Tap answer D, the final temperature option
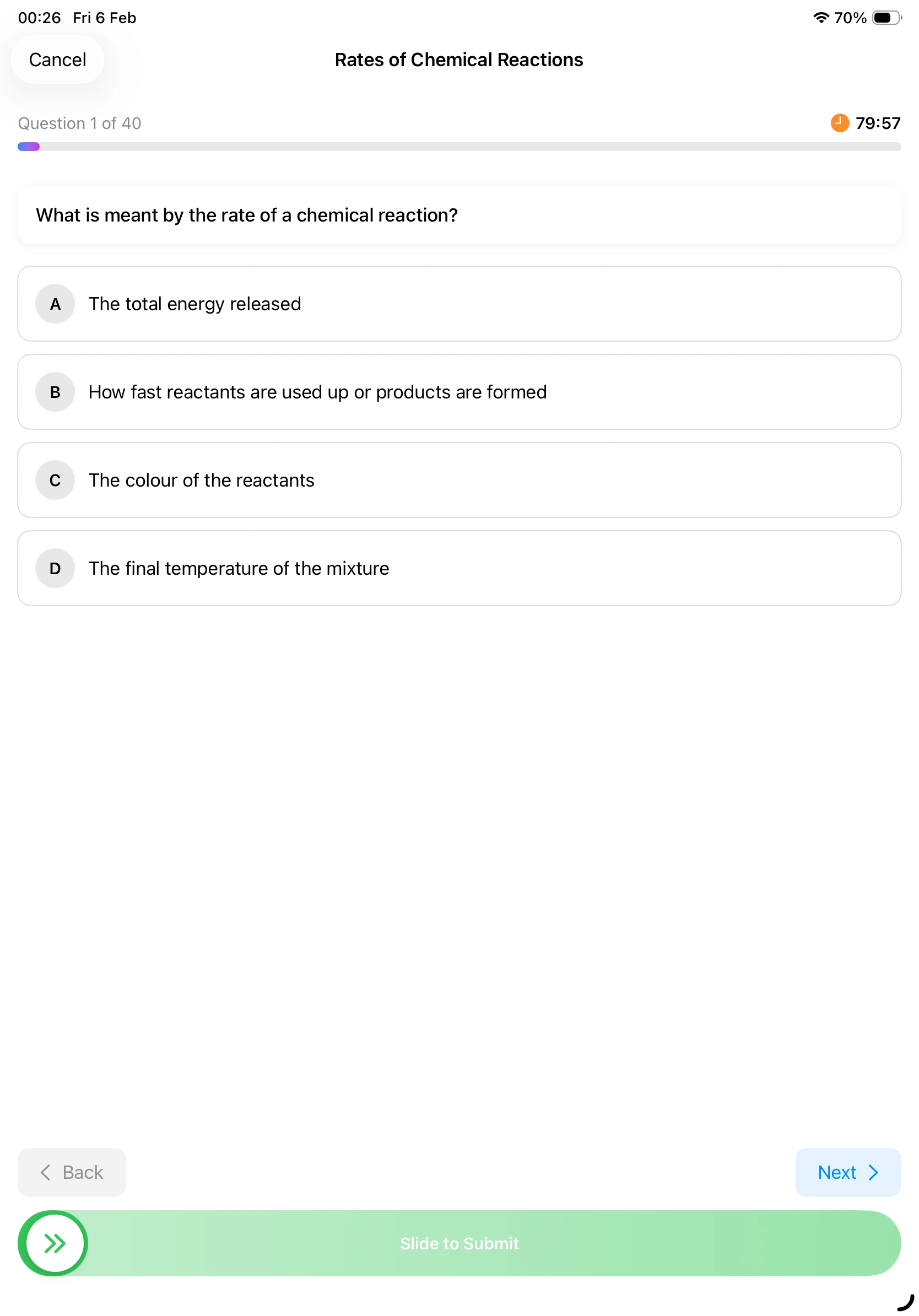Image resolution: width=919 pixels, height=1316 pixels. click(458, 568)
